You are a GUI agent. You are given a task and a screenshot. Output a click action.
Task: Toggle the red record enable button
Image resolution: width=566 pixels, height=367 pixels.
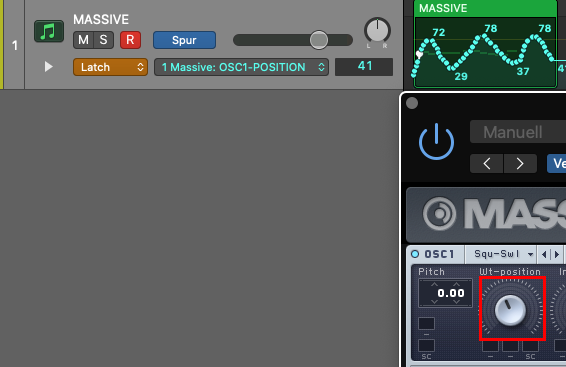click(x=130, y=40)
